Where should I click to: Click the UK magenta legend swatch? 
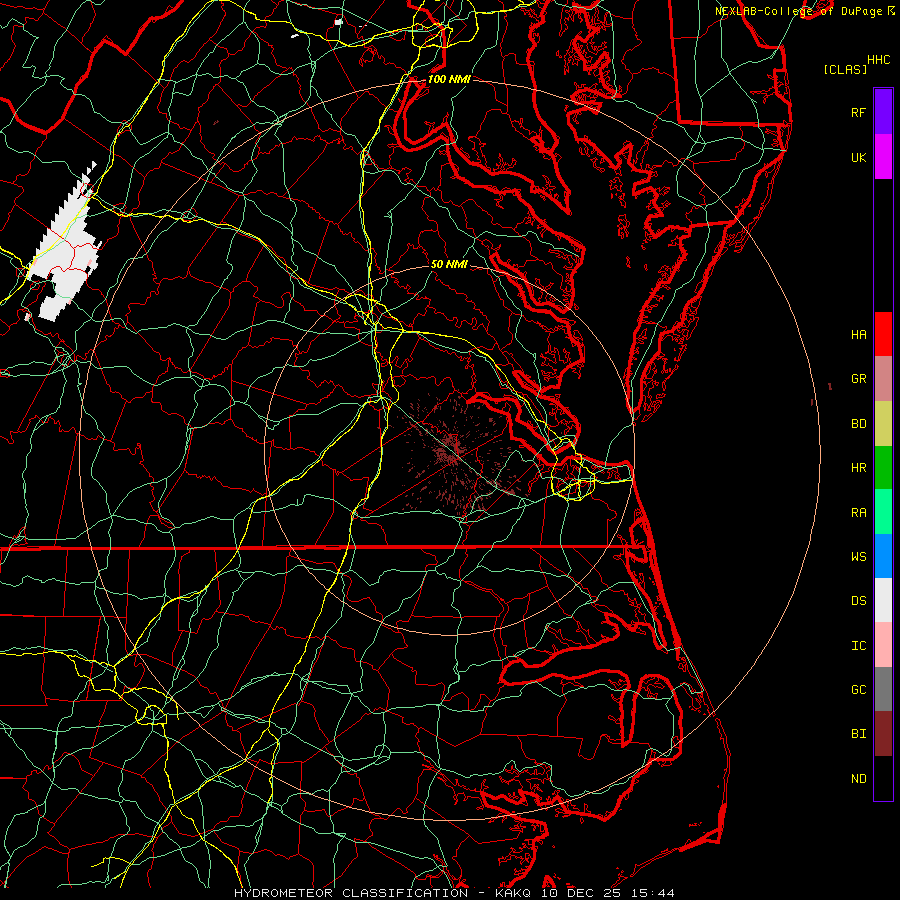(x=883, y=157)
